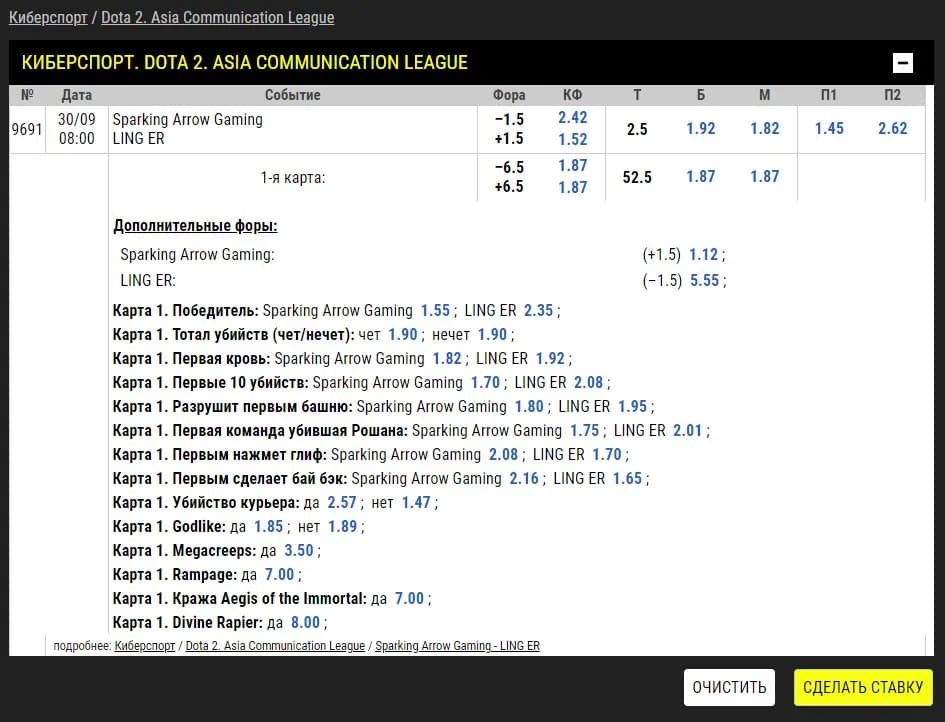This screenshot has height=722, width=945.
Task: Click the П1 column header
Action: pyautogui.click(x=829, y=95)
